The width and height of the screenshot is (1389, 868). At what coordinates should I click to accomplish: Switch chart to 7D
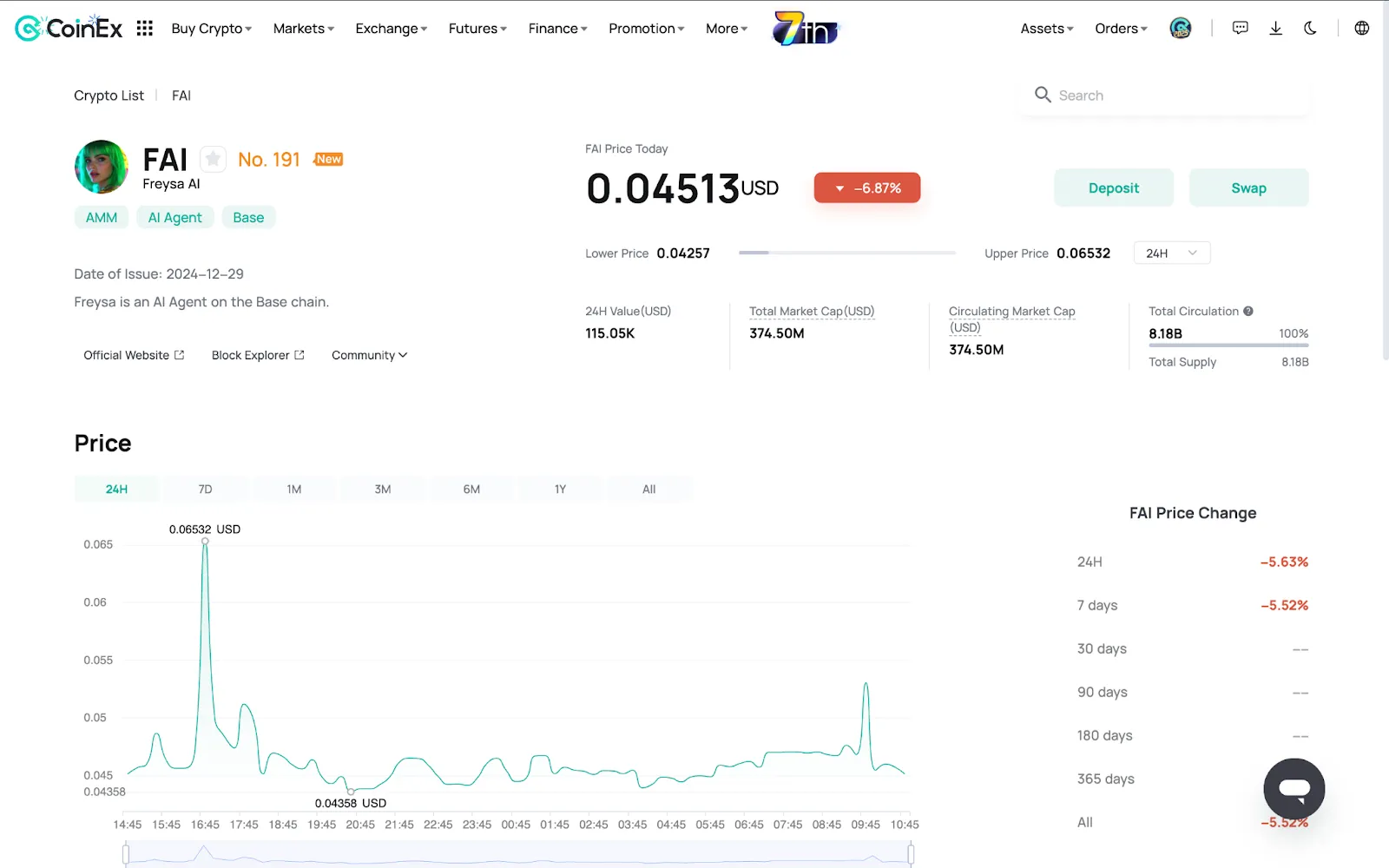tap(205, 489)
